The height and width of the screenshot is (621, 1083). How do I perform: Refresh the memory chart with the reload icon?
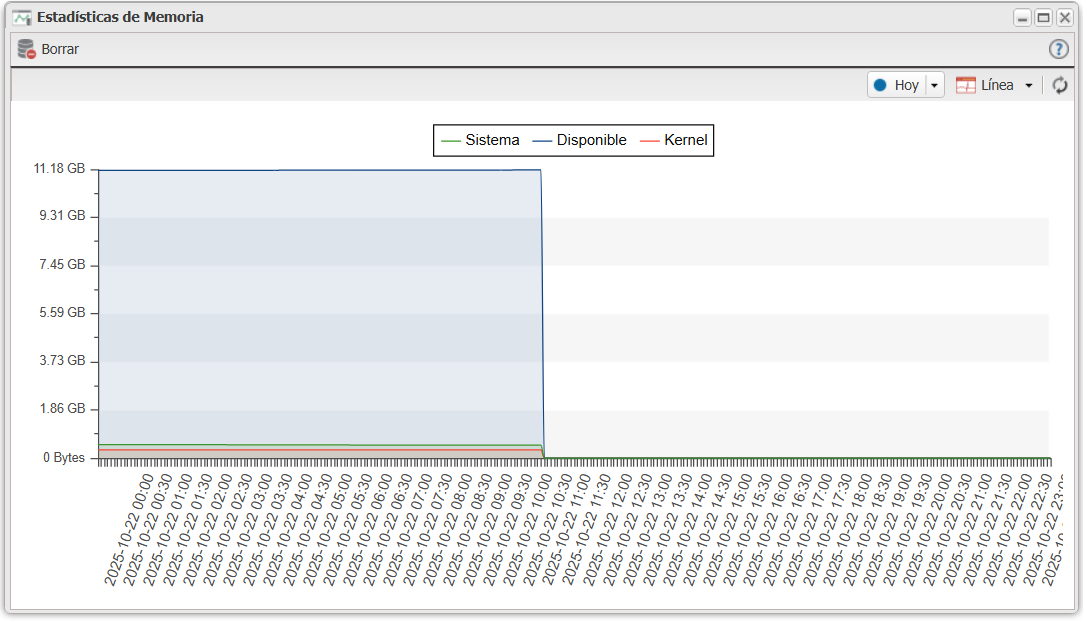click(x=1060, y=86)
